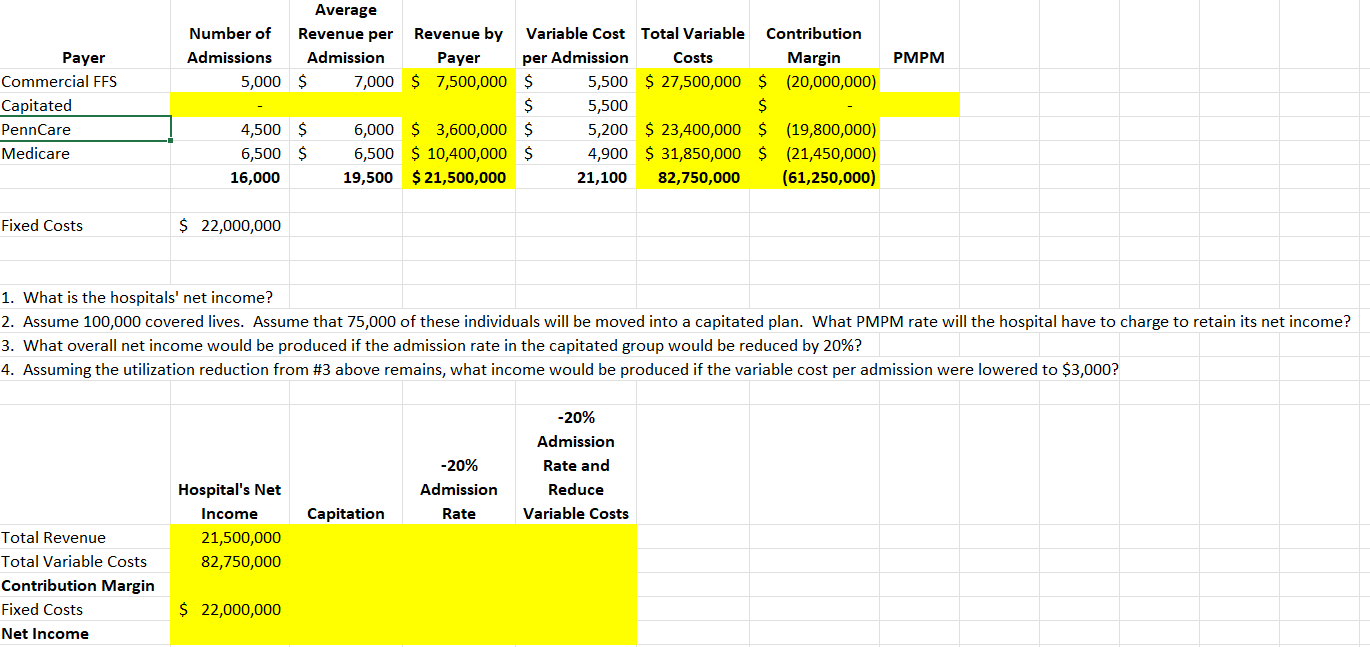1370x647 pixels.
Task: Select the Variable Cost per Admission header
Action: [x=576, y=45]
